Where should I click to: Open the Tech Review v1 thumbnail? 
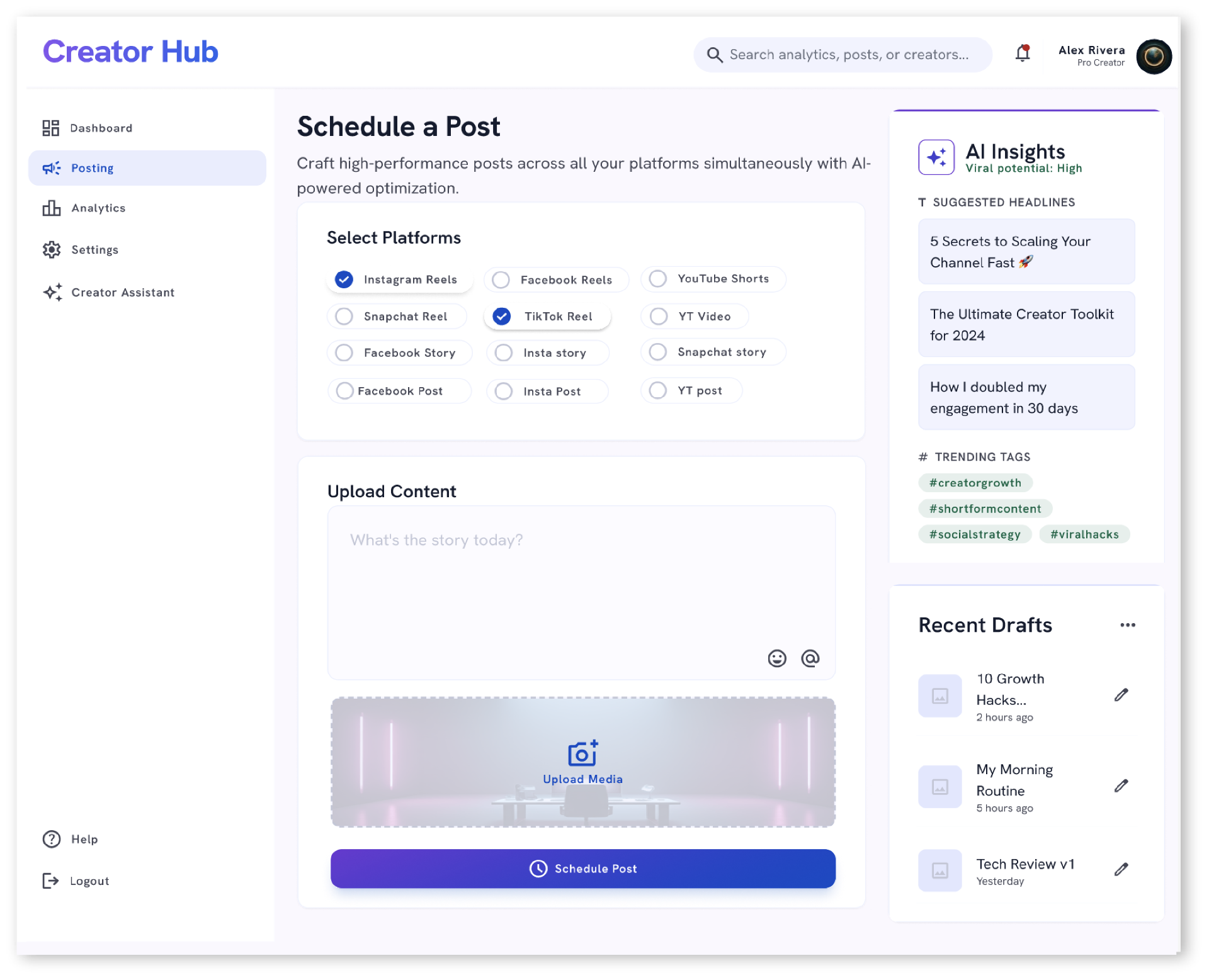(x=940, y=870)
